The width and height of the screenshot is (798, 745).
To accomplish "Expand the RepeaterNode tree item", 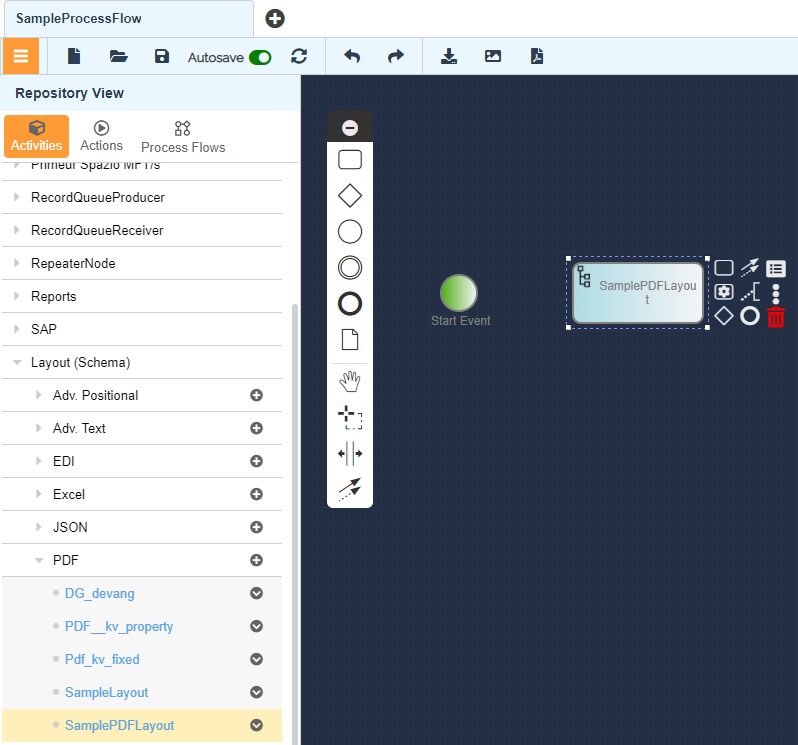I will [17, 263].
